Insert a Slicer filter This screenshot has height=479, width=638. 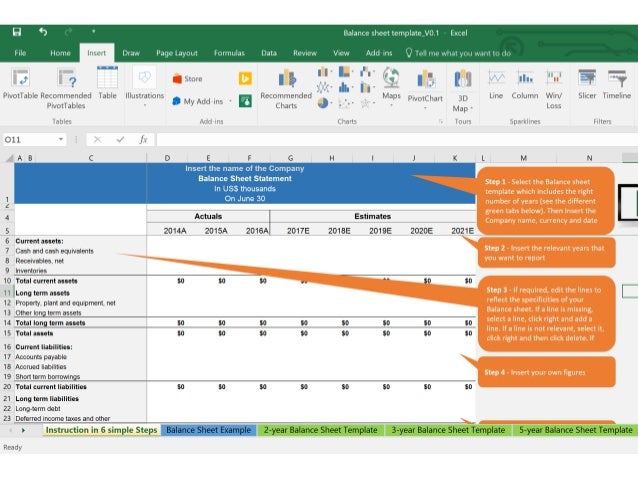[587, 85]
